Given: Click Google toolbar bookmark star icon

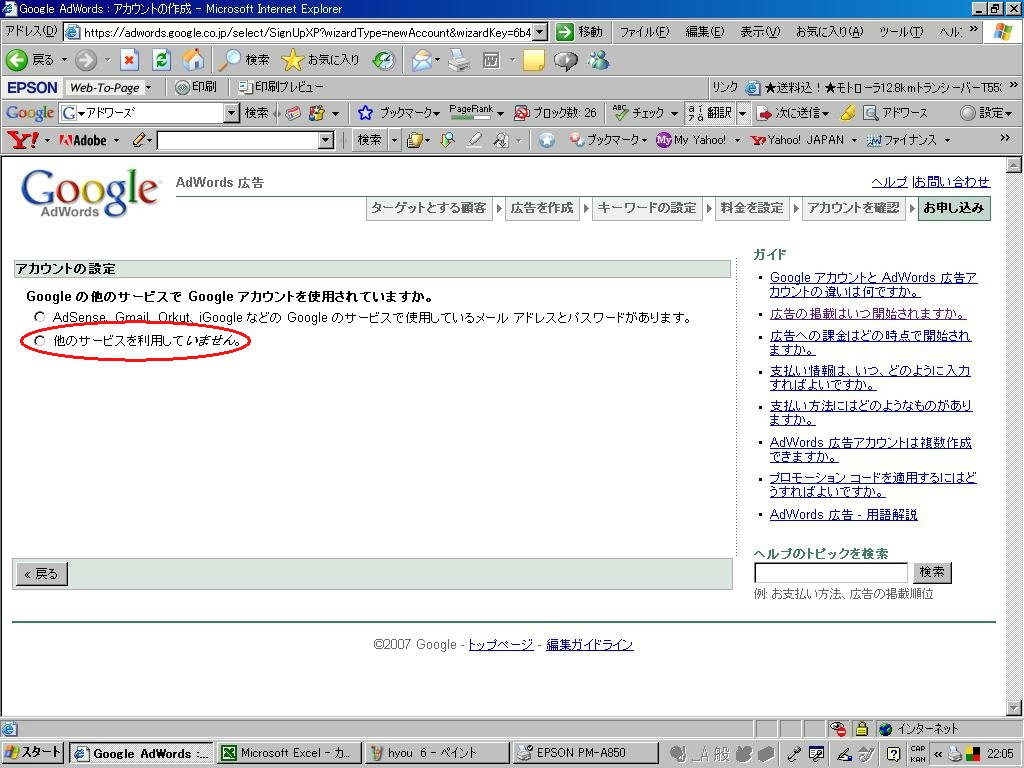Looking at the screenshot, I should click(x=365, y=113).
